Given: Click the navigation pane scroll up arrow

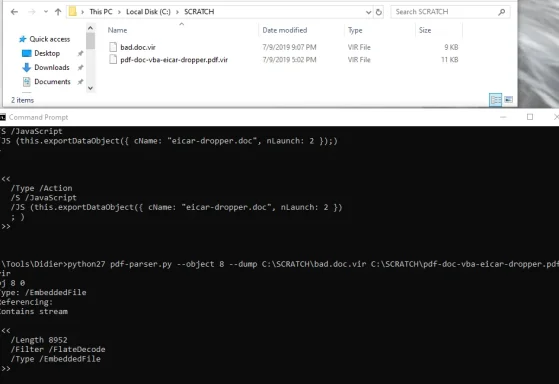Looking at the screenshot, I should 91,28.
